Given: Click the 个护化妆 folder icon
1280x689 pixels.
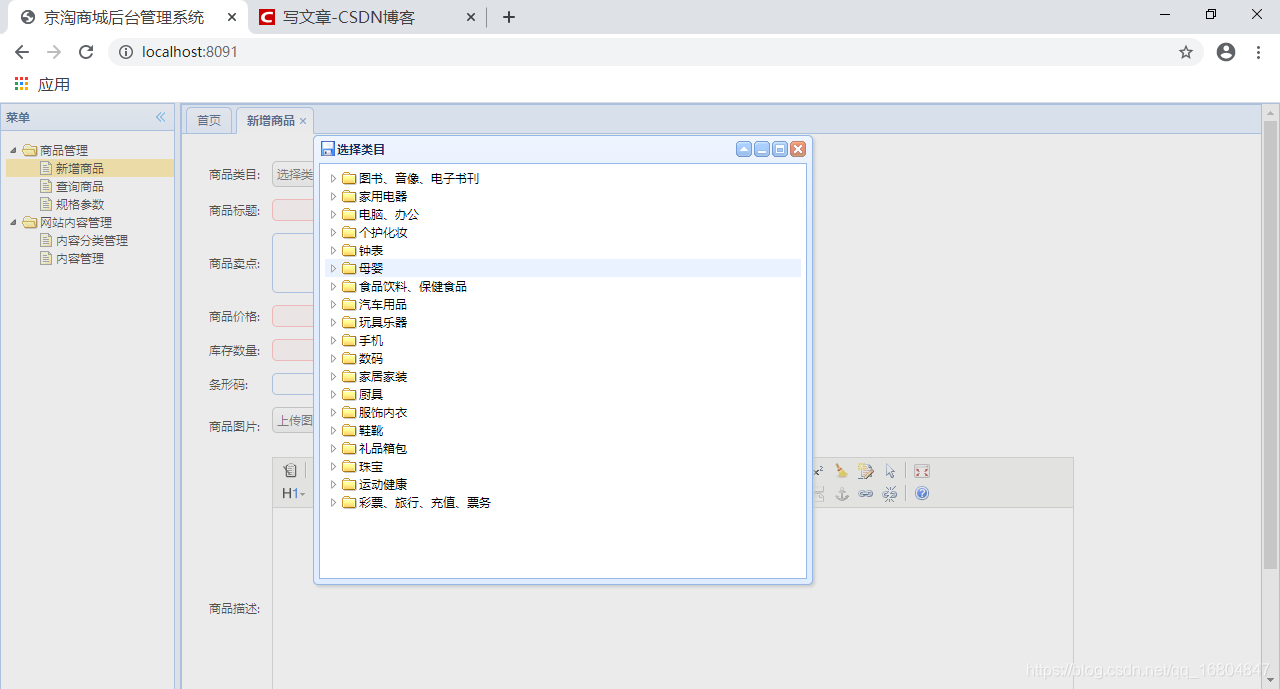Looking at the screenshot, I should click(349, 233).
